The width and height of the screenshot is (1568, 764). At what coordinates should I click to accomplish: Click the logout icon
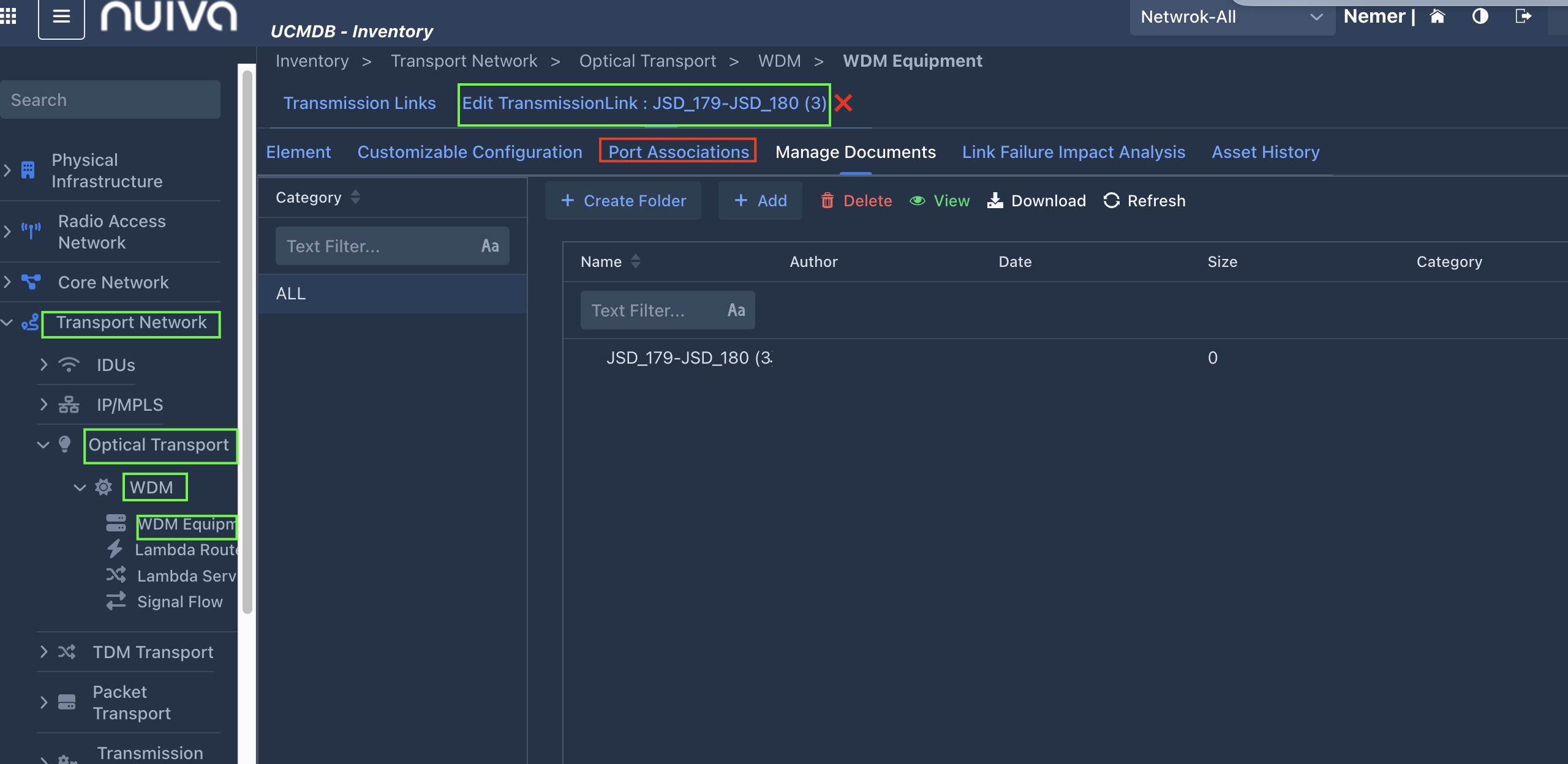(1523, 17)
